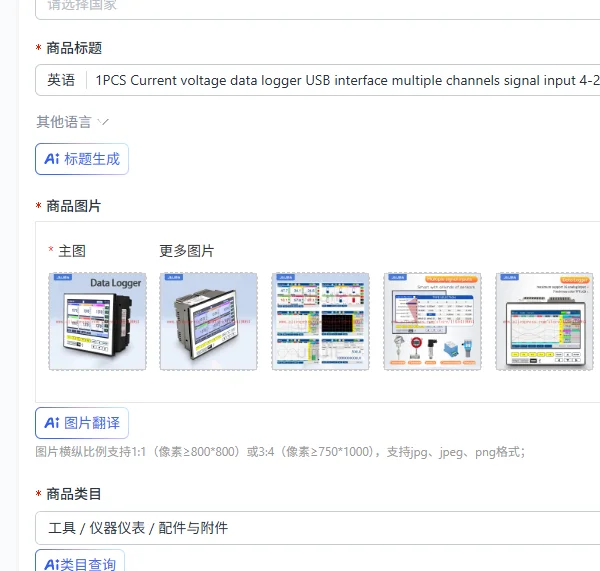Click the 英语 language label in title field

coord(61,80)
